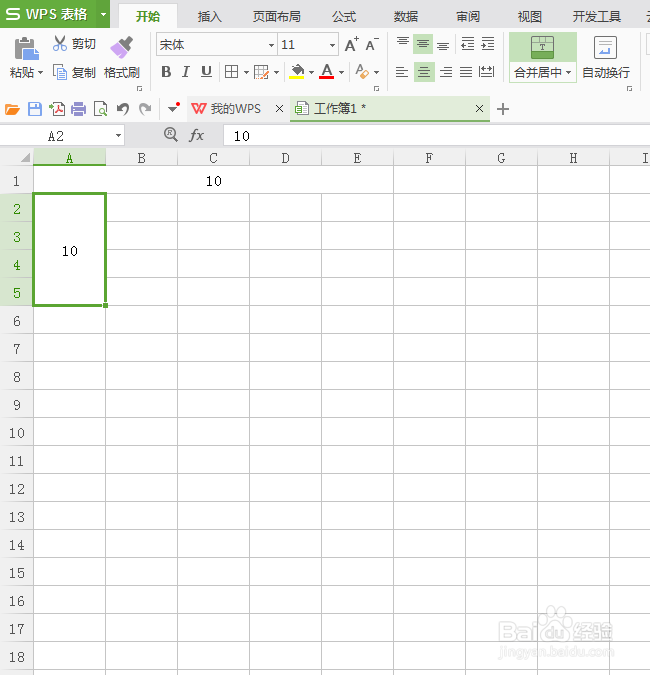Select the Format Painter brush
This screenshot has height=675, width=650.
(122, 47)
